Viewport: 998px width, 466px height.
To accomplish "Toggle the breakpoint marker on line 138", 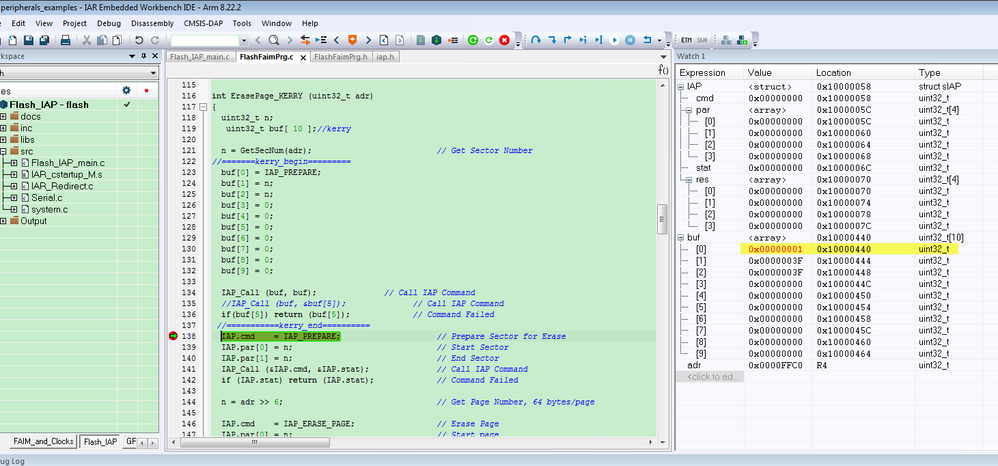I will (174, 337).
